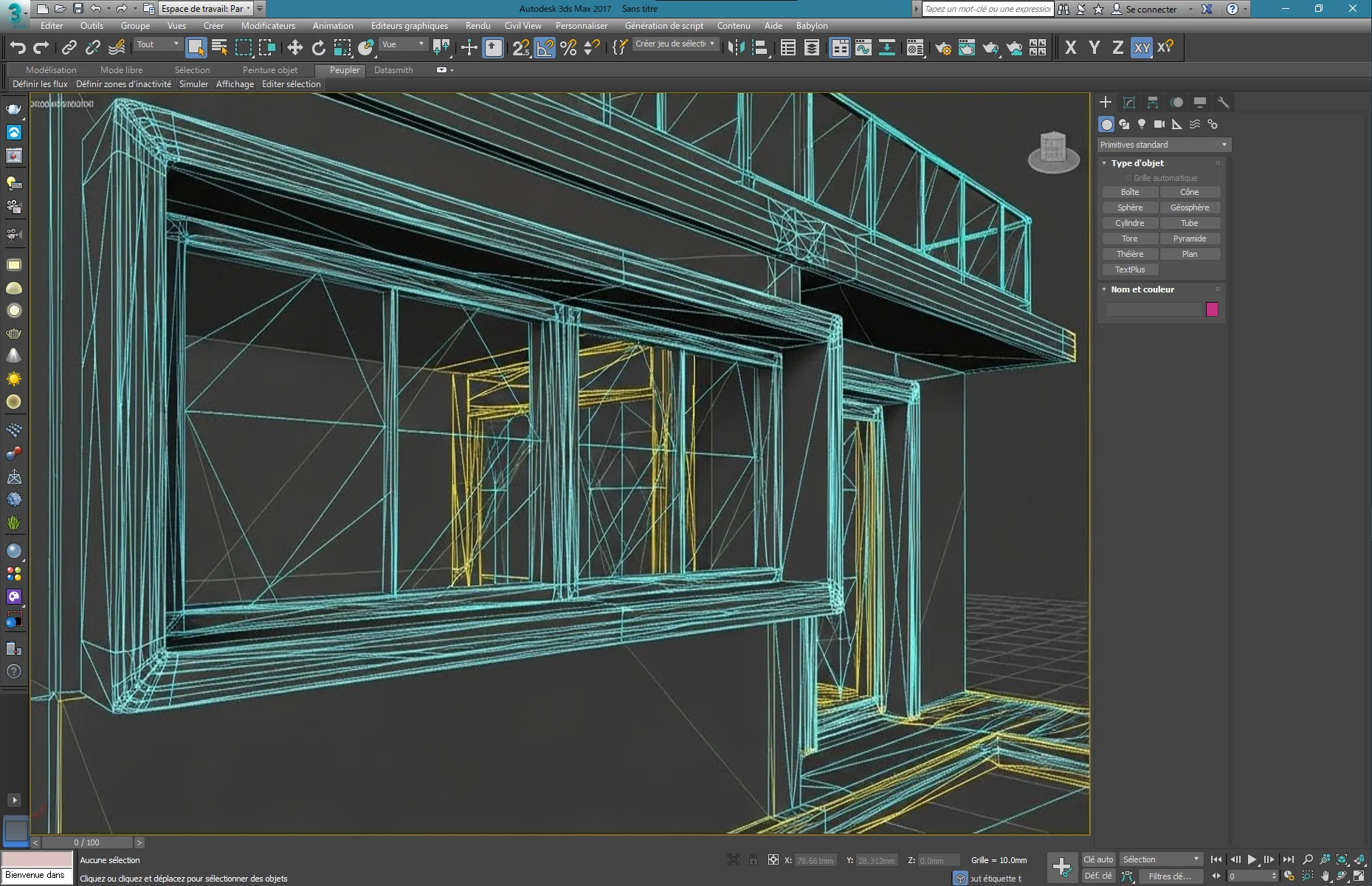Open the Hierarchy panel tab icon
Image resolution: width=1372 pixels, height=886 pixels.
tap(1152, 103)
